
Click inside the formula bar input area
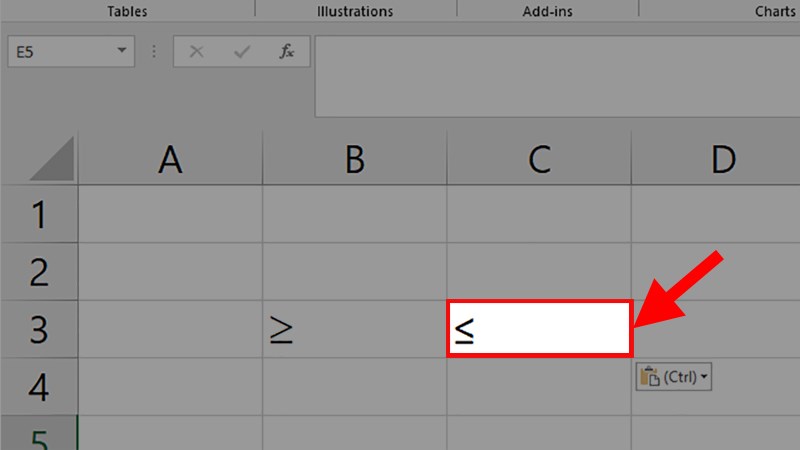[x=557, y=76]
